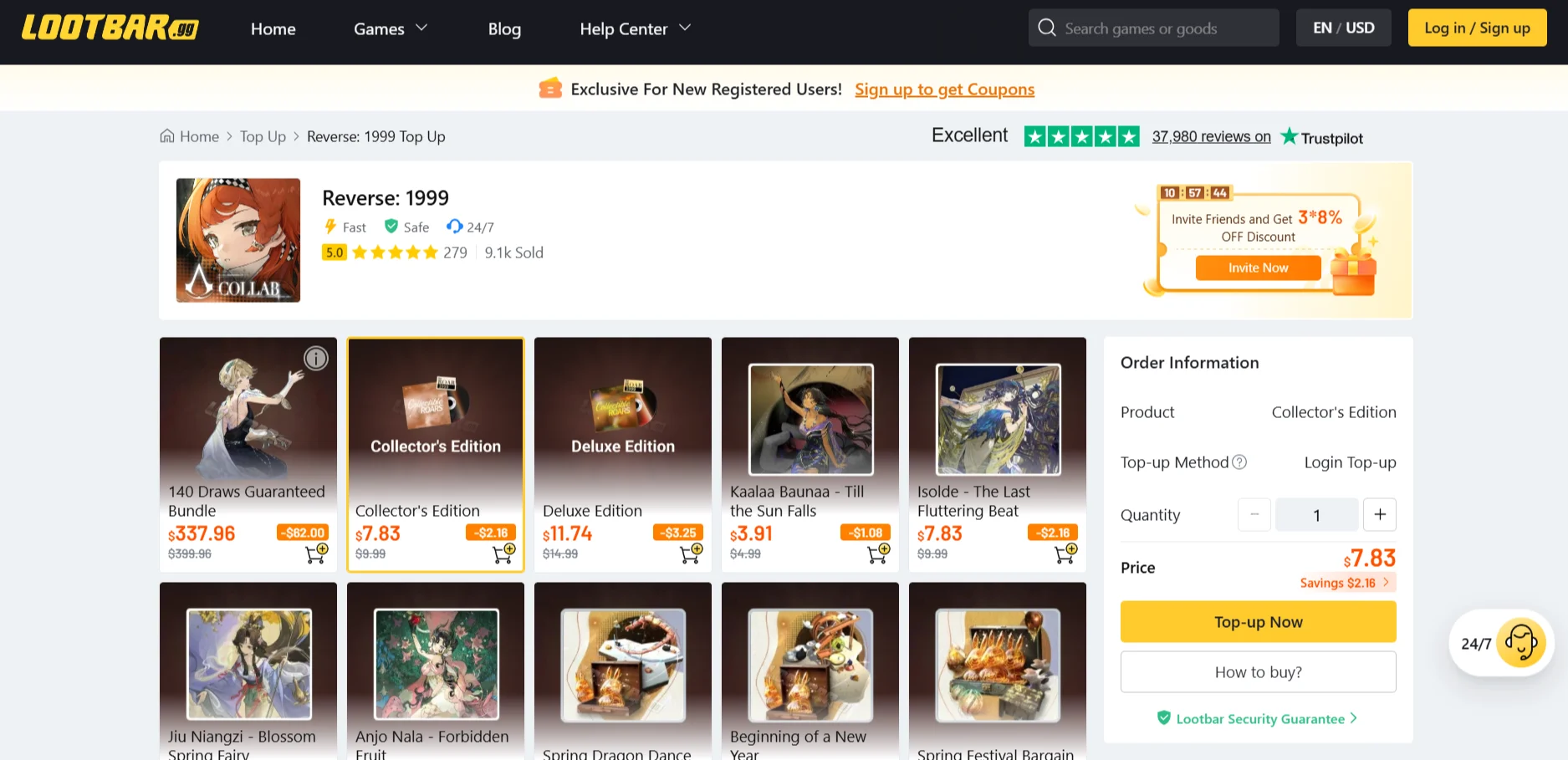Click home icon in breadcrumb
The height and width of the screenshot is (760, 1568).
[167, 136]
